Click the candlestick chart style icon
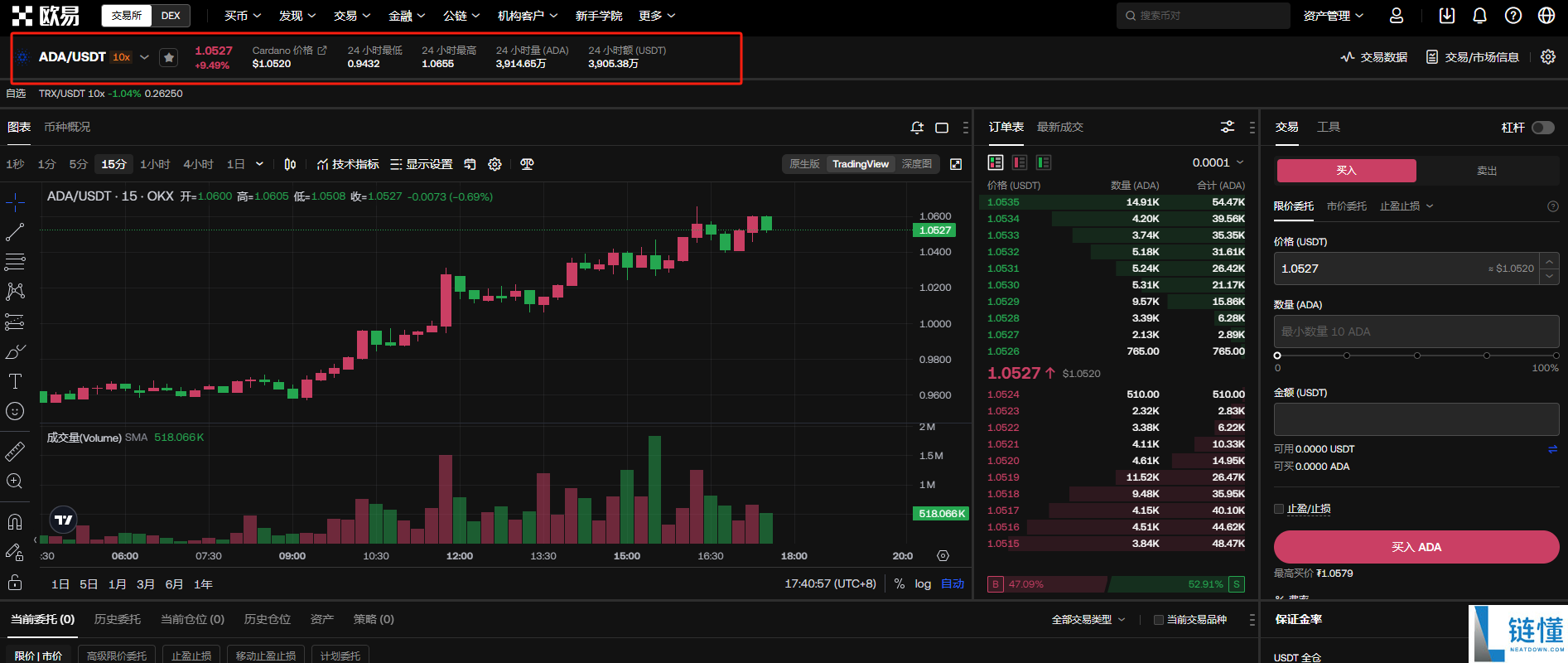 (290, 164)
